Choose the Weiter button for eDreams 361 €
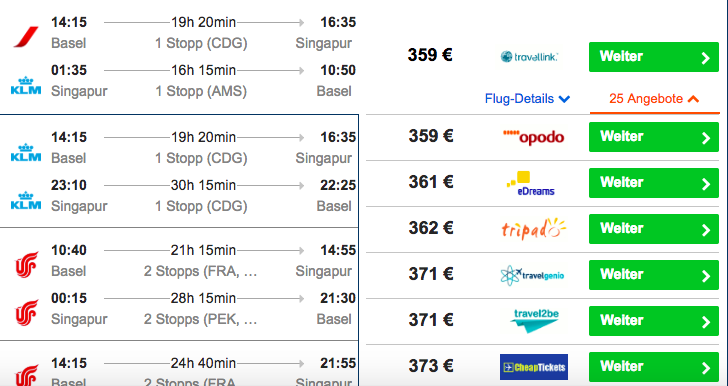The width and height of the screenshot is (728, 386). pos(654,183)
